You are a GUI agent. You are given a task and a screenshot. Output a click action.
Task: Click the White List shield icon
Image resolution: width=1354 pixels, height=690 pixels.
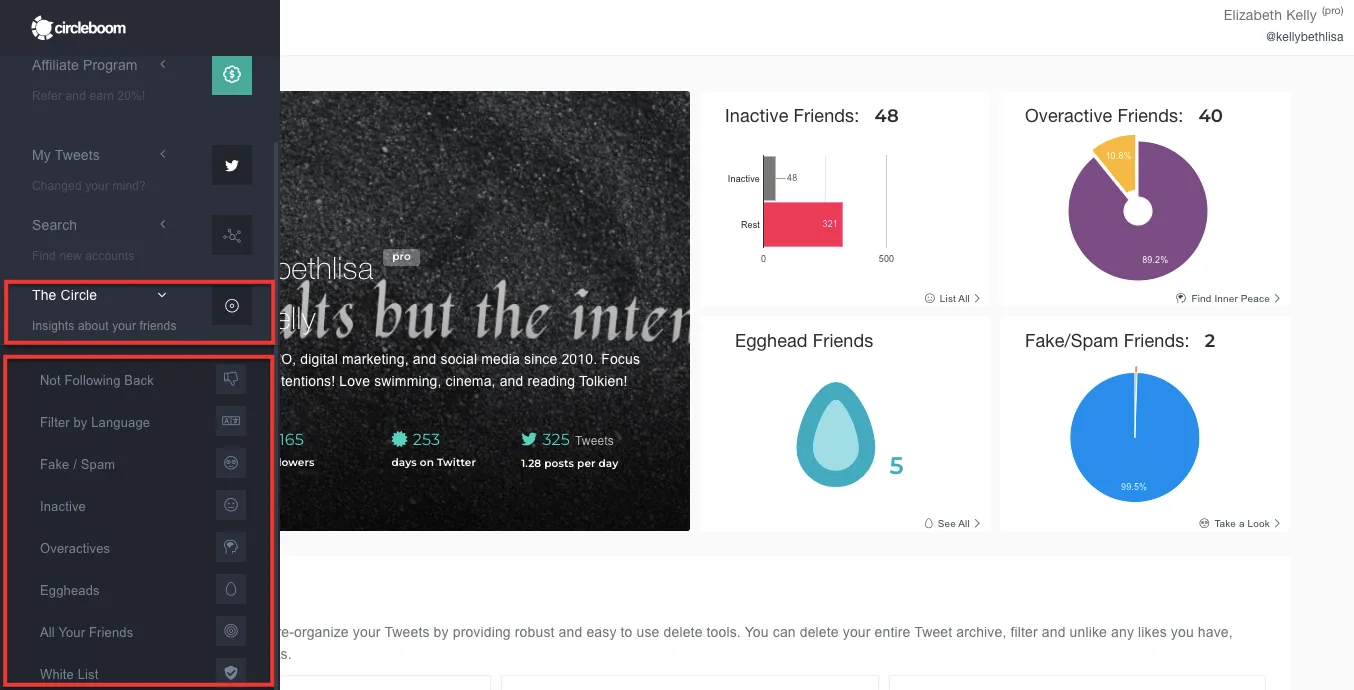click(231, 672)
